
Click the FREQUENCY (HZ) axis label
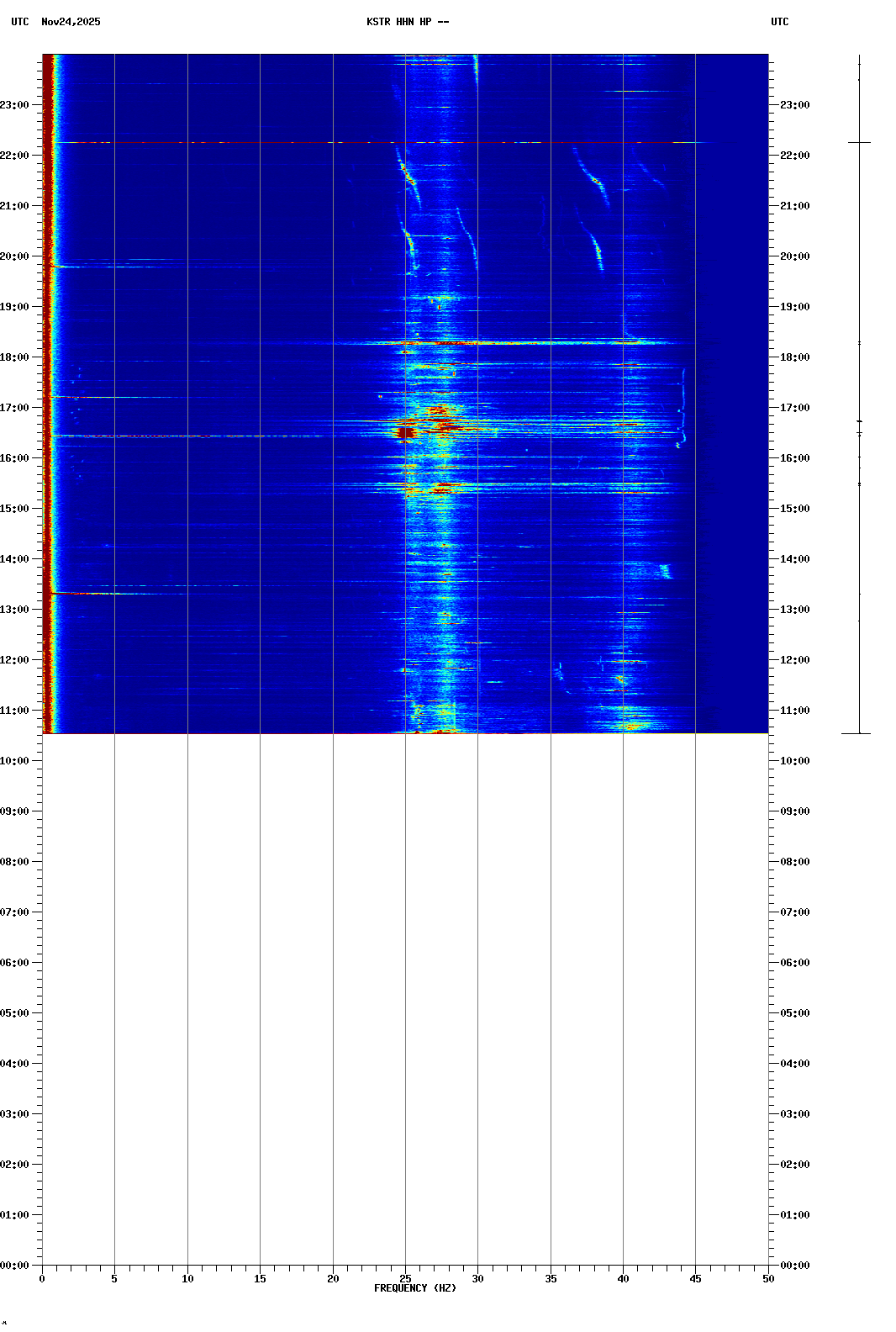pyautogui.click(x=415, y=1288)
